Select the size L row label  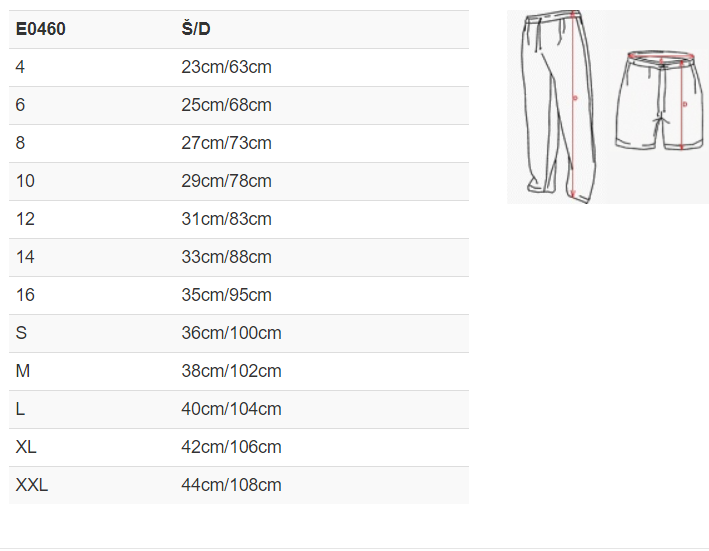[21, 409]
